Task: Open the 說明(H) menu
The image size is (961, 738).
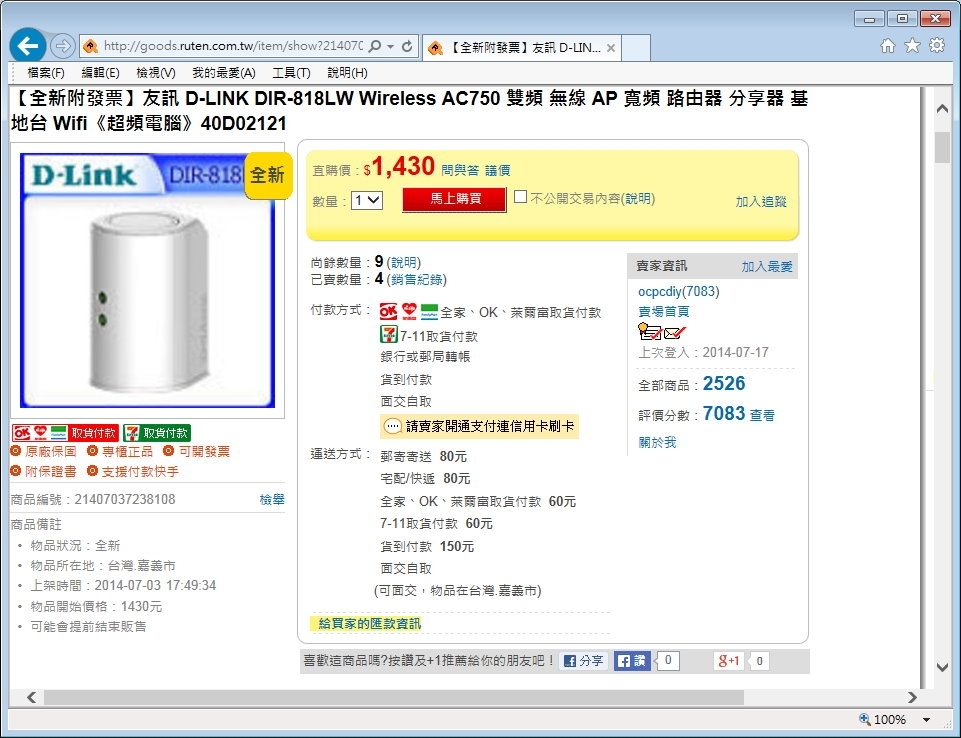Action: (x=347, y=73)
